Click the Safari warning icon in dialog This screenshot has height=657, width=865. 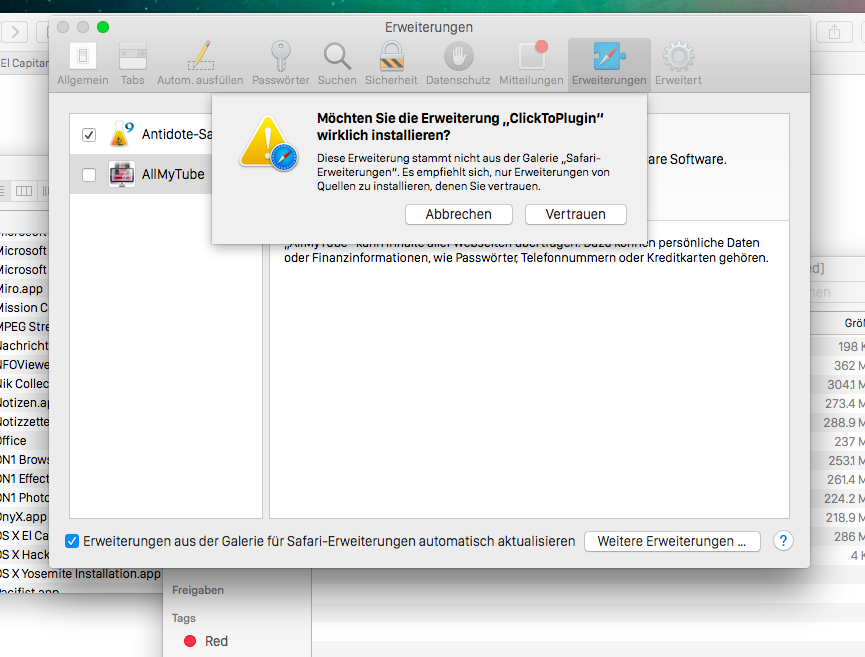pyautogui.click(x=268, y=143)
